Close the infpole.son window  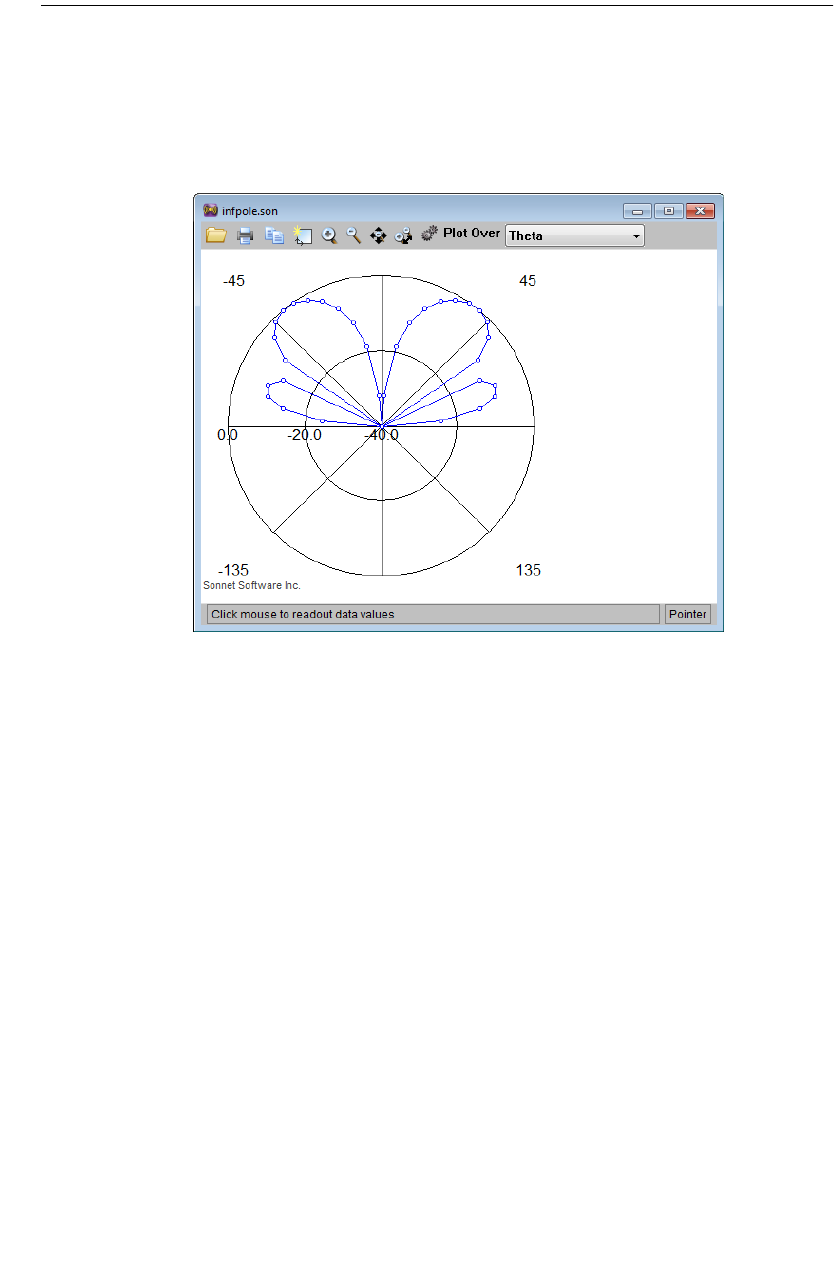click(x=701, y=211)
